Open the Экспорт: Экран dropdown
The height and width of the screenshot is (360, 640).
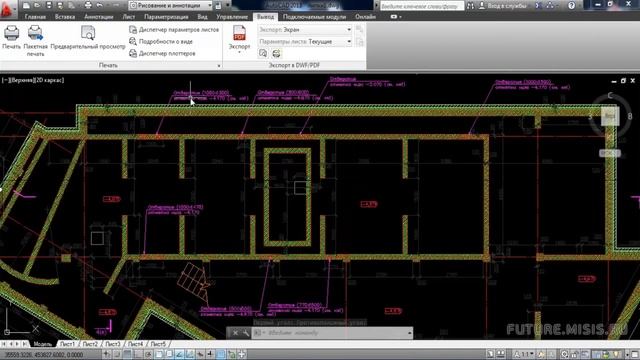305,30
